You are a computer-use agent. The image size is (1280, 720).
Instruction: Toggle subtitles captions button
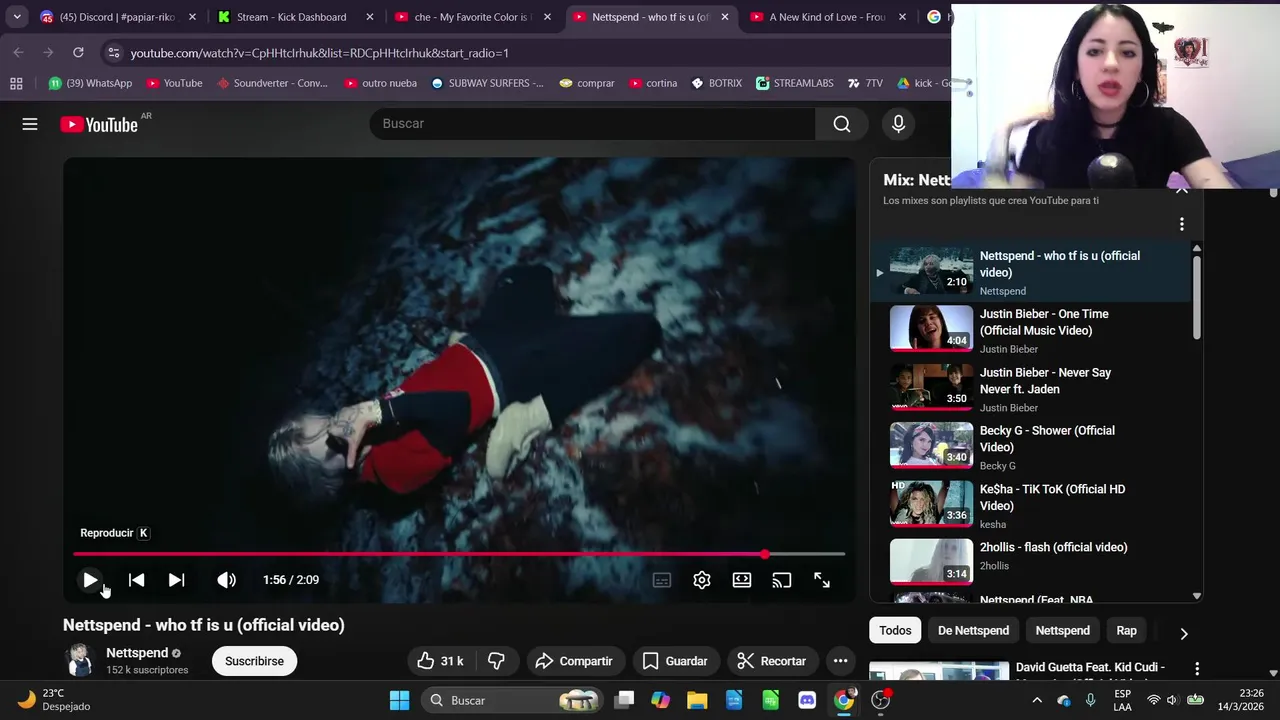(x=662, y=580)
